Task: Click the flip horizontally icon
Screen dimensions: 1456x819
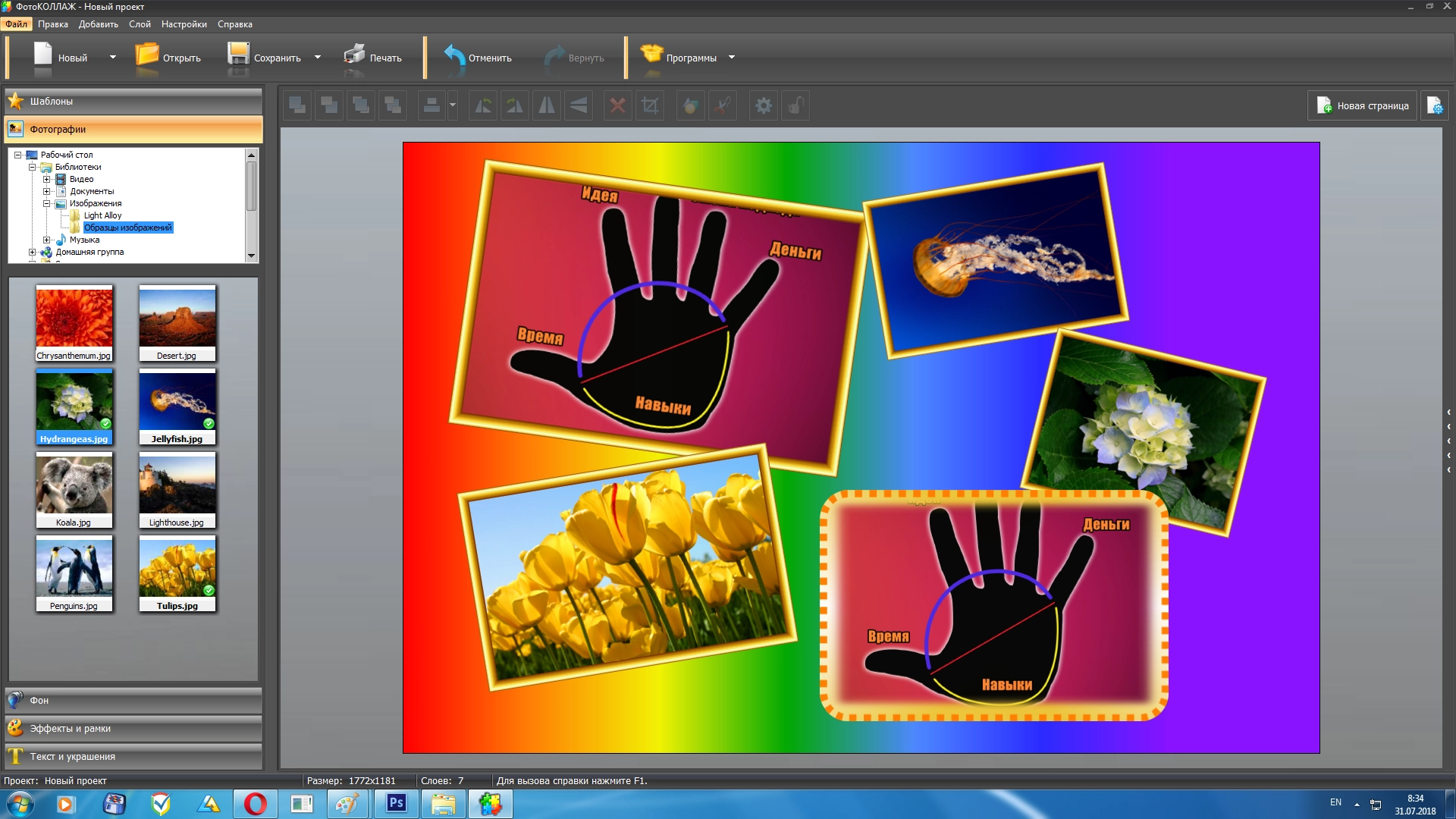Action: (x=547, y=105)
